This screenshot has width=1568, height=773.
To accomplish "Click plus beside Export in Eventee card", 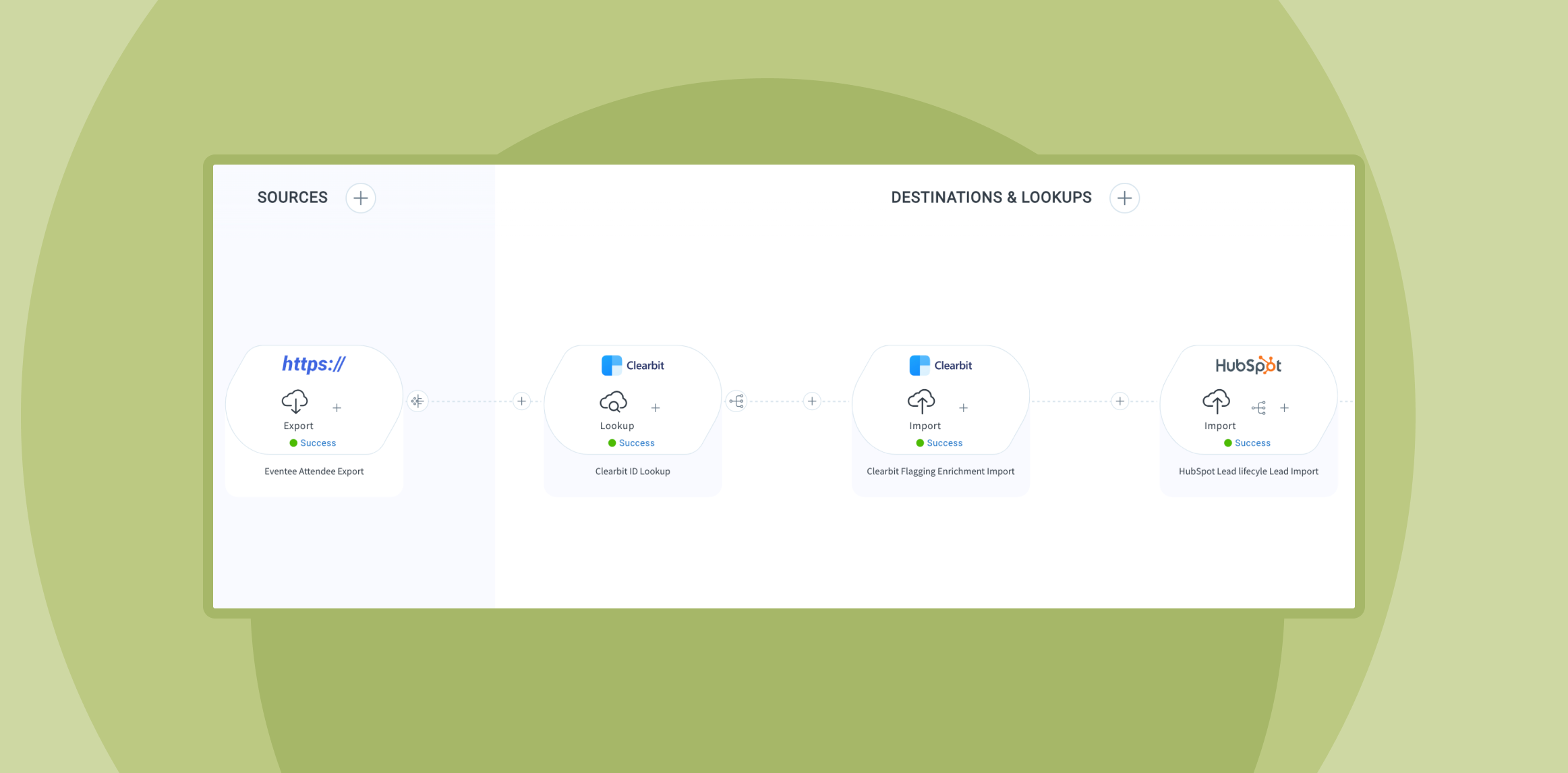I will (x=337, y=408).
